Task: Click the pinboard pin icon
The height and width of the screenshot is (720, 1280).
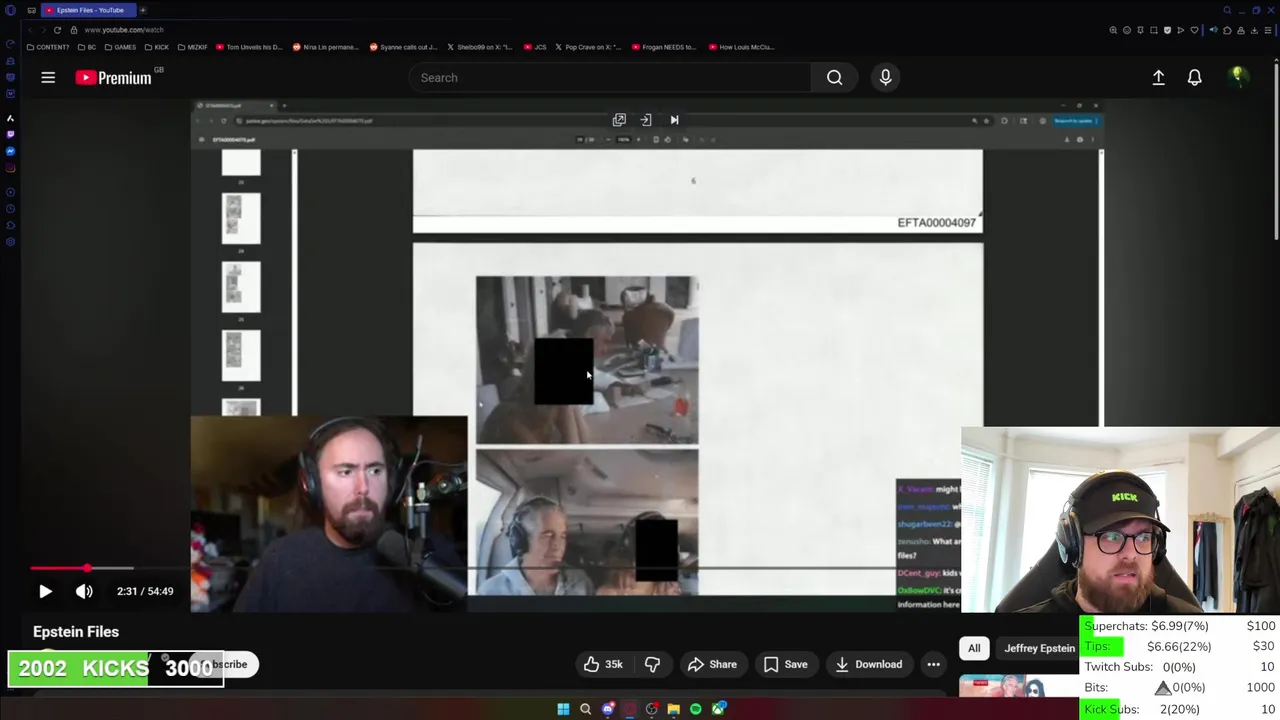Action: coord(1140,30)
